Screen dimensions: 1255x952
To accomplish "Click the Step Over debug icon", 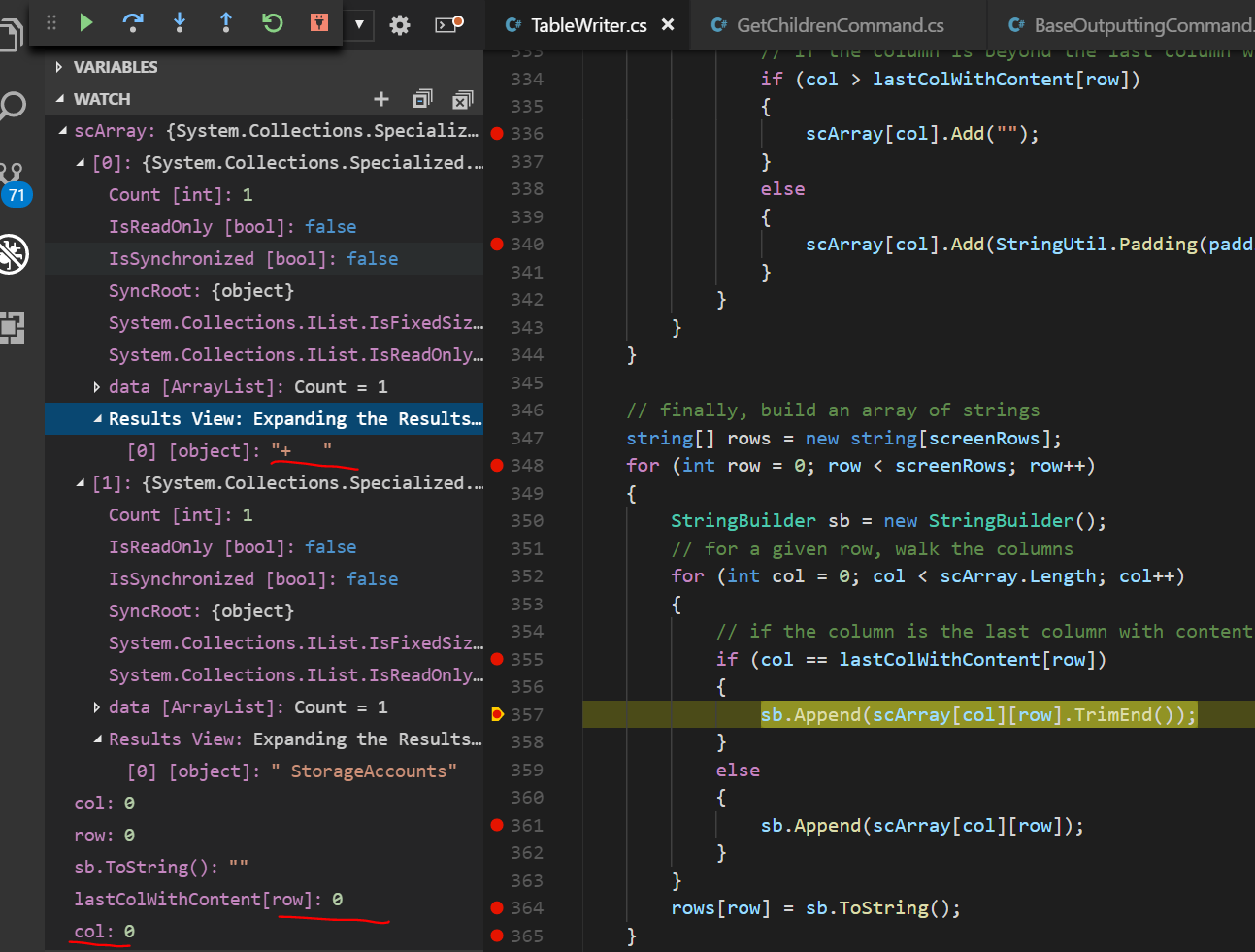I will coord(133,23).
